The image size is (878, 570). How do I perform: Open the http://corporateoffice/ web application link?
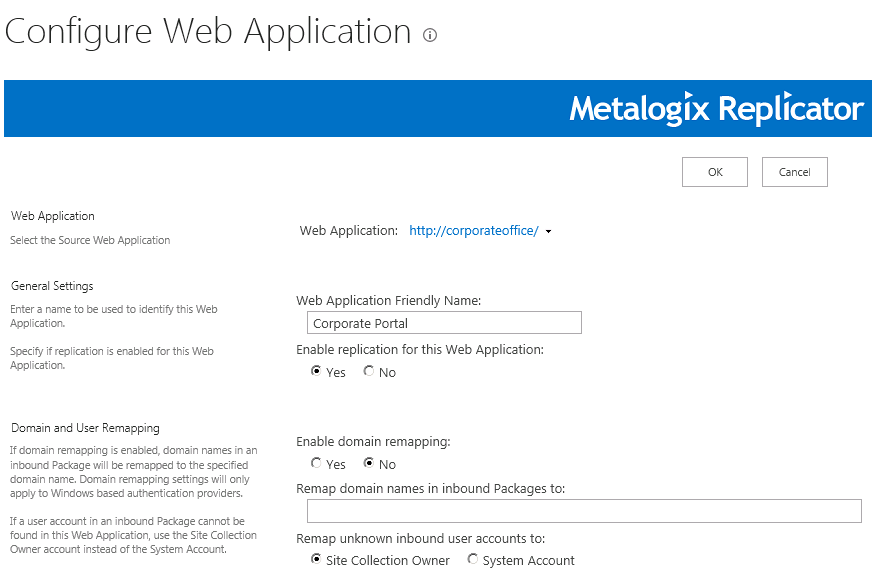(474, 231)
